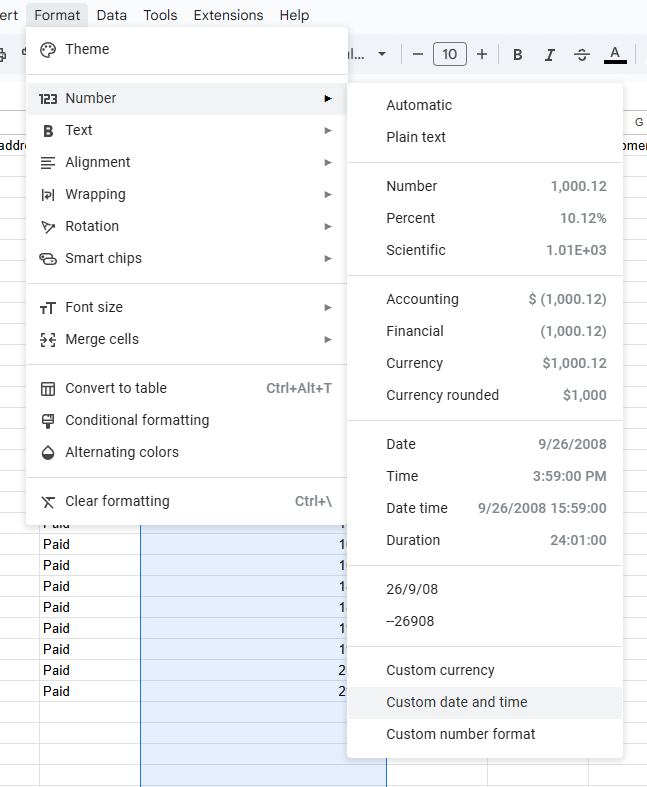Viewport: 647px width, 787px height.
Task: Apply Percent format
Action: pos(485,218)
